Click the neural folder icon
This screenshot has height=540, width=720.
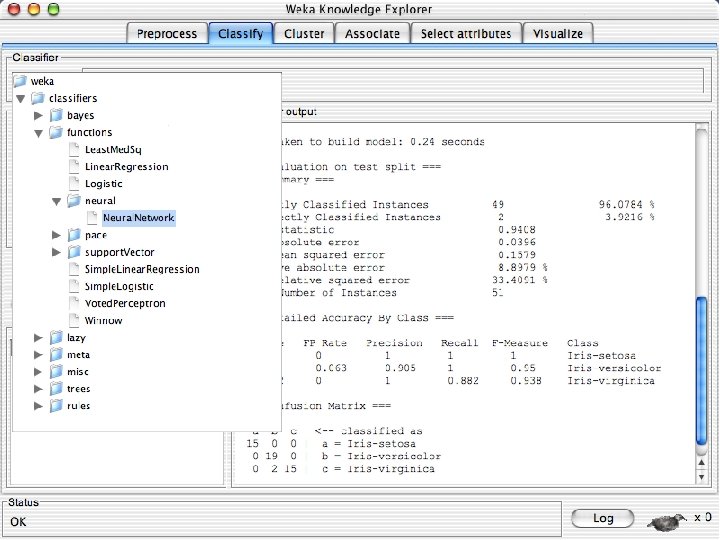74,201
